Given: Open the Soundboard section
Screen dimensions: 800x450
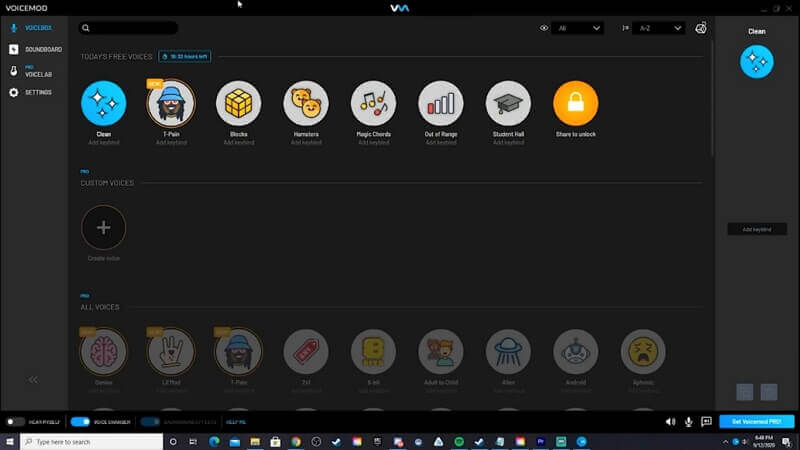Looking at the screenshot, I should 35,49.
